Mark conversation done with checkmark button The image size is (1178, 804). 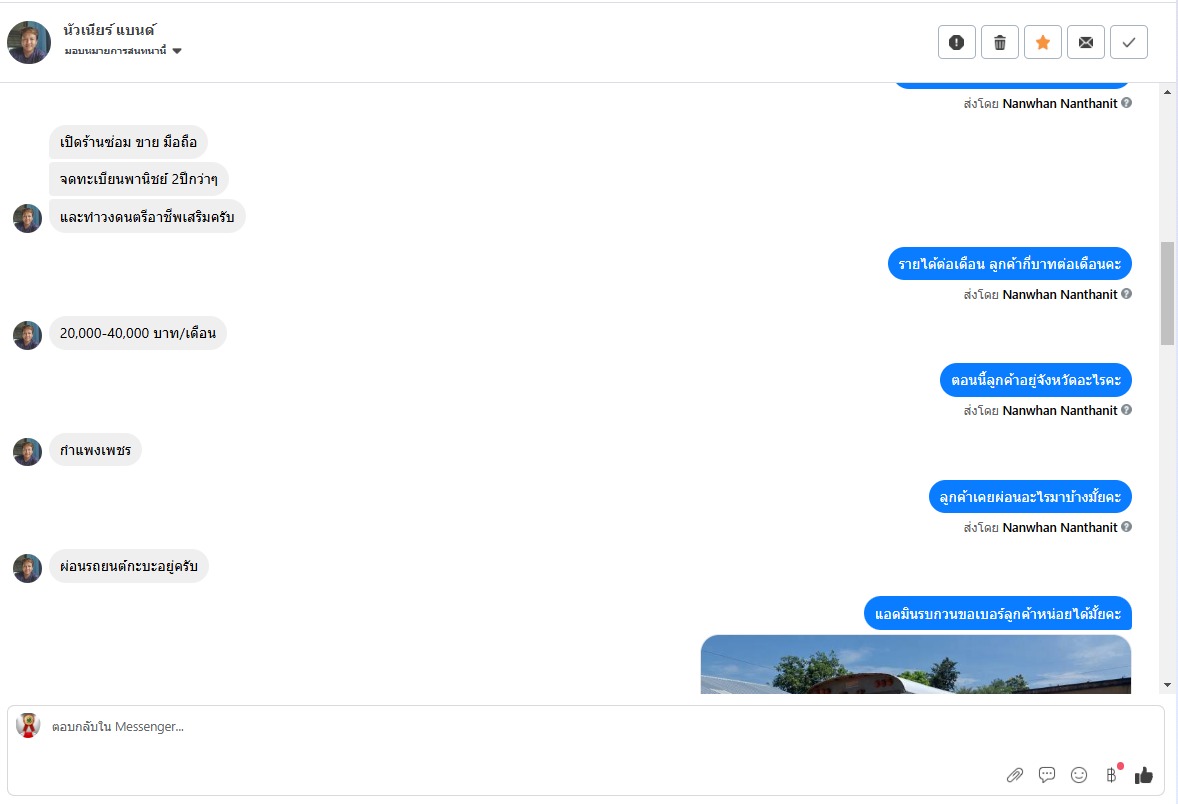1128,42
